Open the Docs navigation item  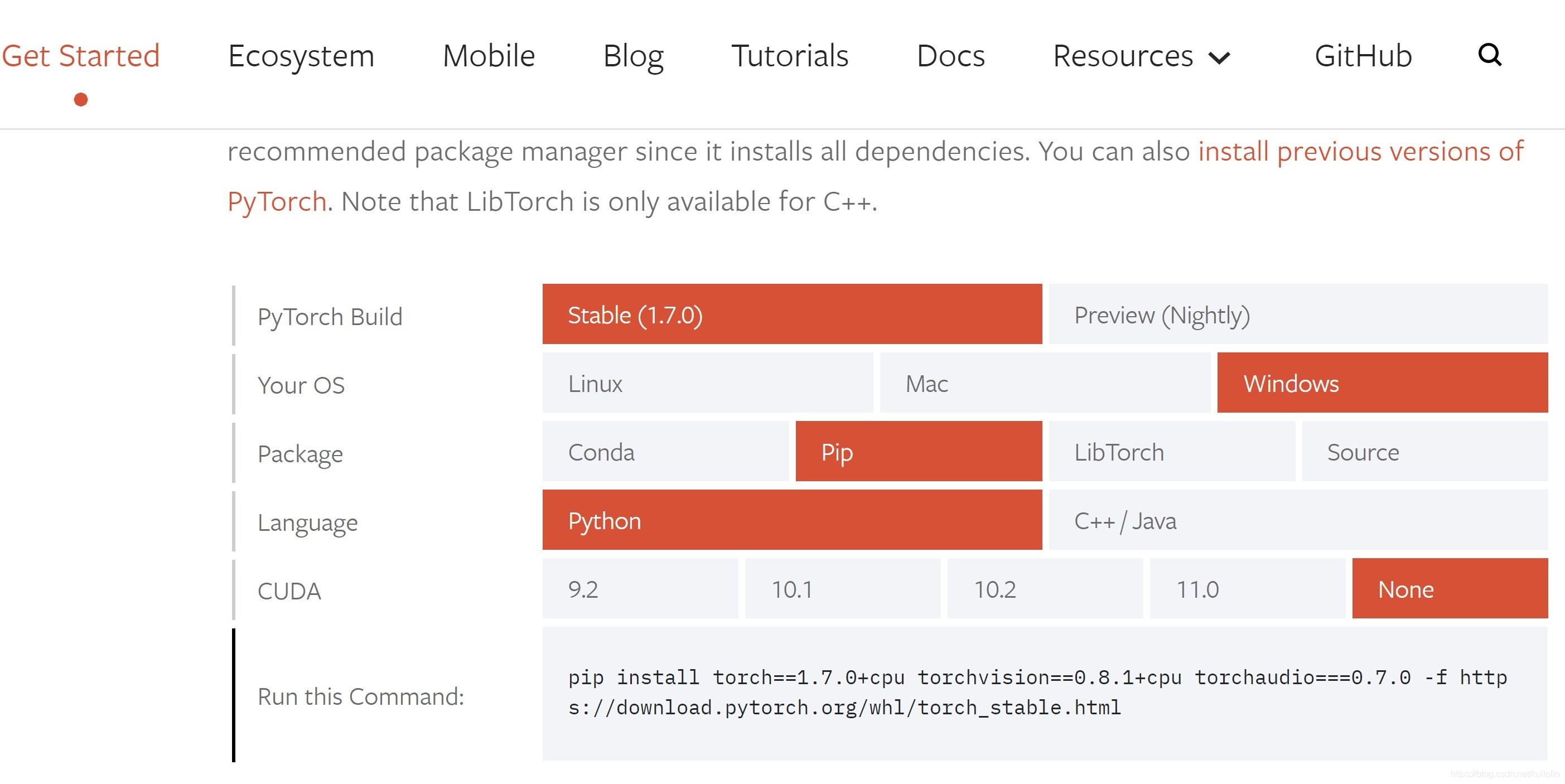pyautogui.click(x=950, y=56)
